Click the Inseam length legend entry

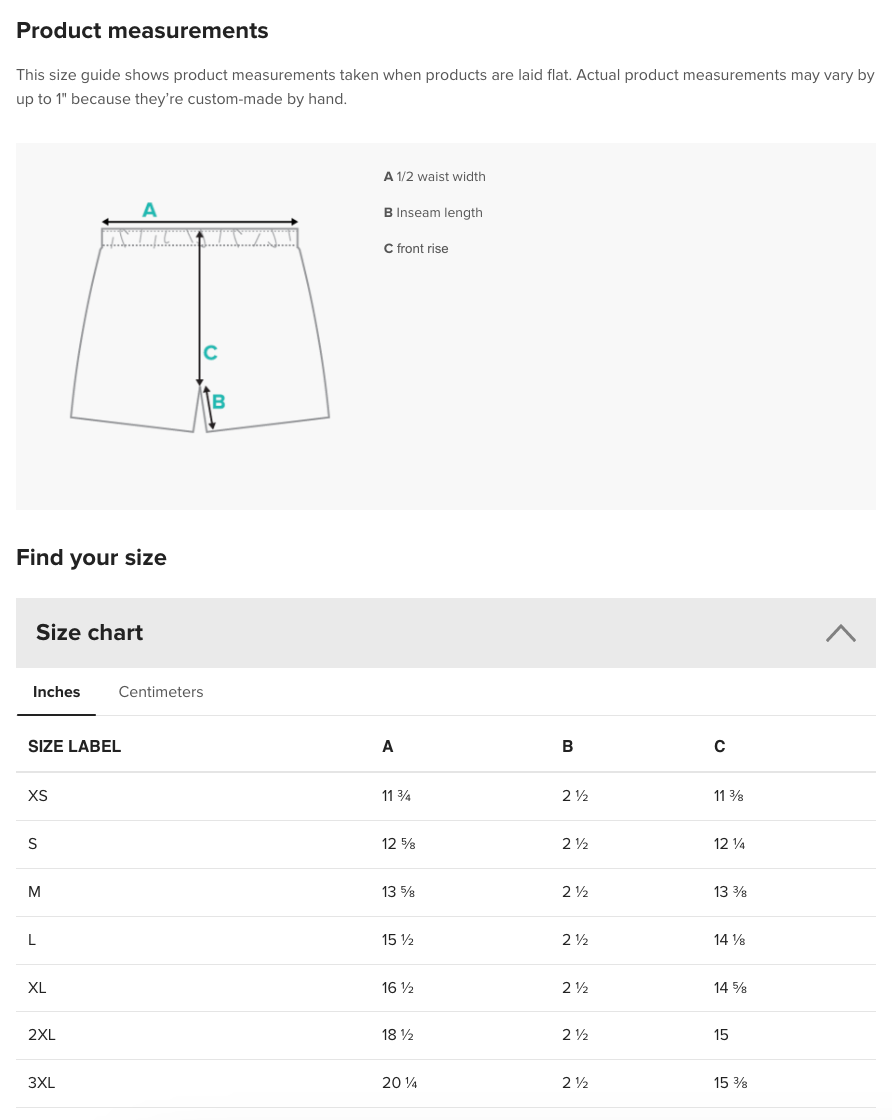(x=433, y=213)
